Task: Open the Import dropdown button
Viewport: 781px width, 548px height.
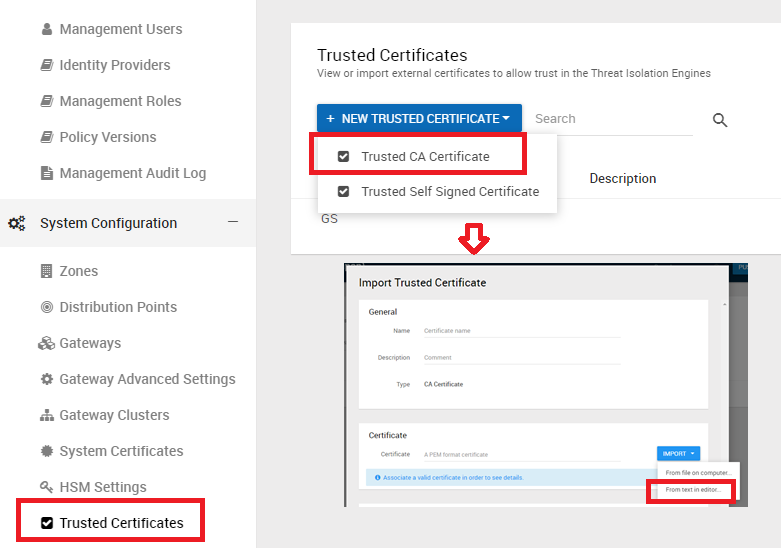Action: 678,453
